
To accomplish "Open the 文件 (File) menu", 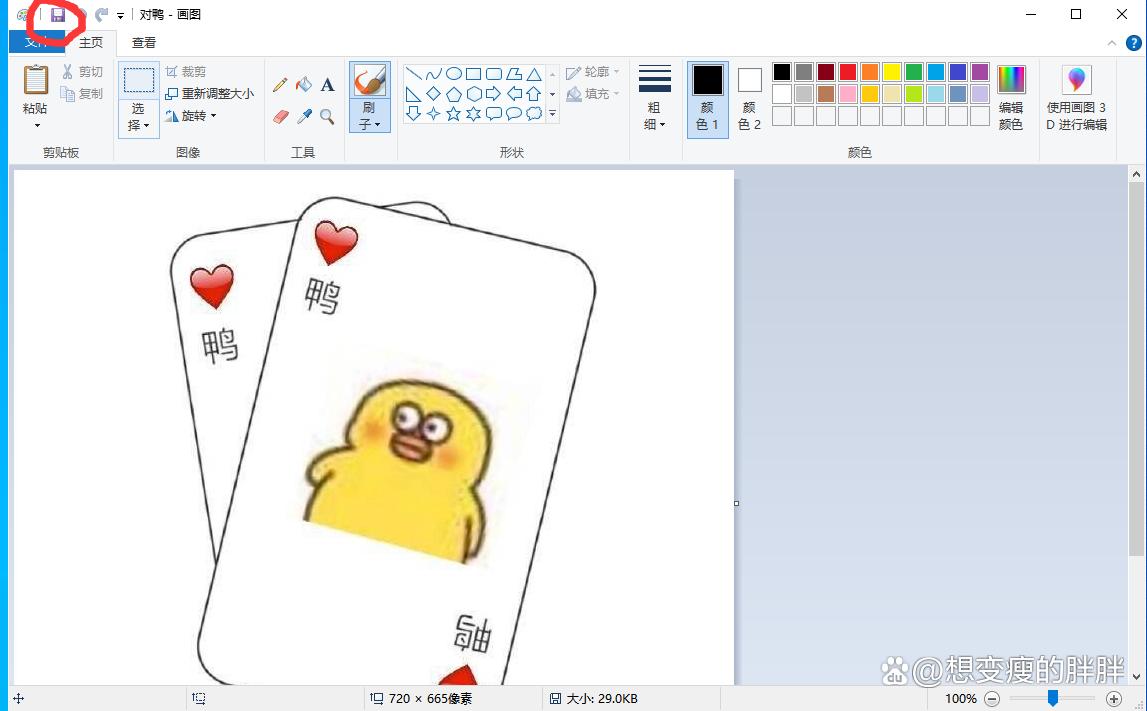I will [x=36, y=42].
